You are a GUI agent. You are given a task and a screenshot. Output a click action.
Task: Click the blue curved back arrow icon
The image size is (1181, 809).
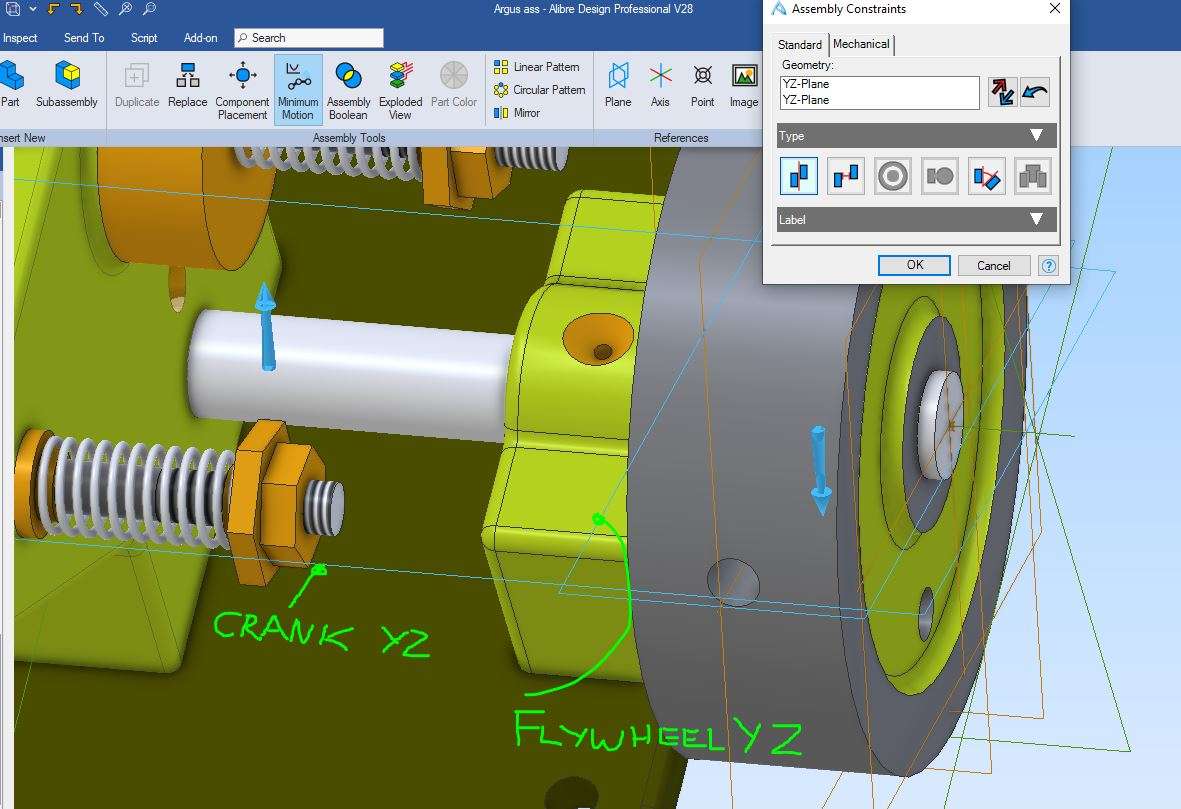pos(1035,93)
